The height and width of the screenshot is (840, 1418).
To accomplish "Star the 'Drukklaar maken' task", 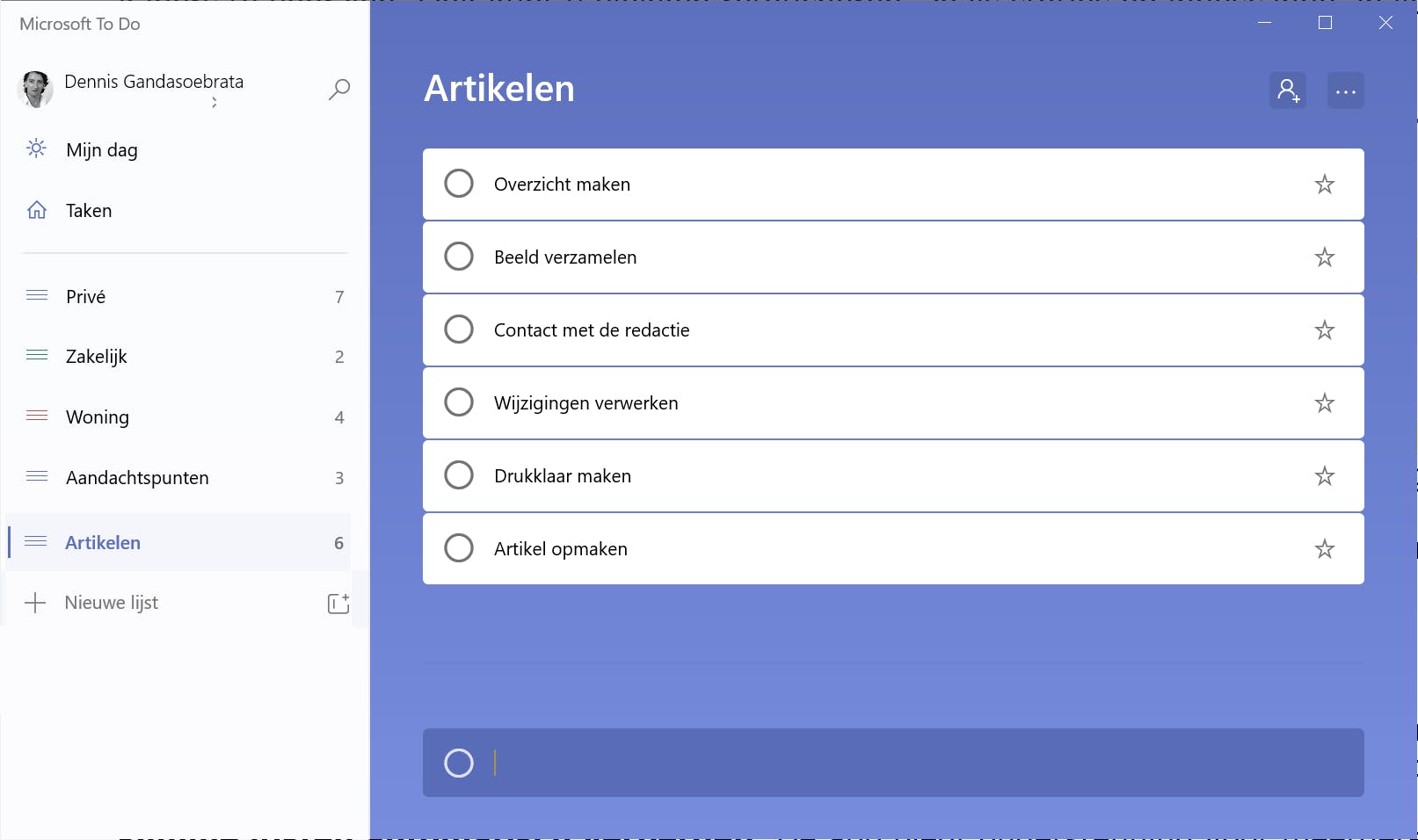I will (x=1324, y=476).
